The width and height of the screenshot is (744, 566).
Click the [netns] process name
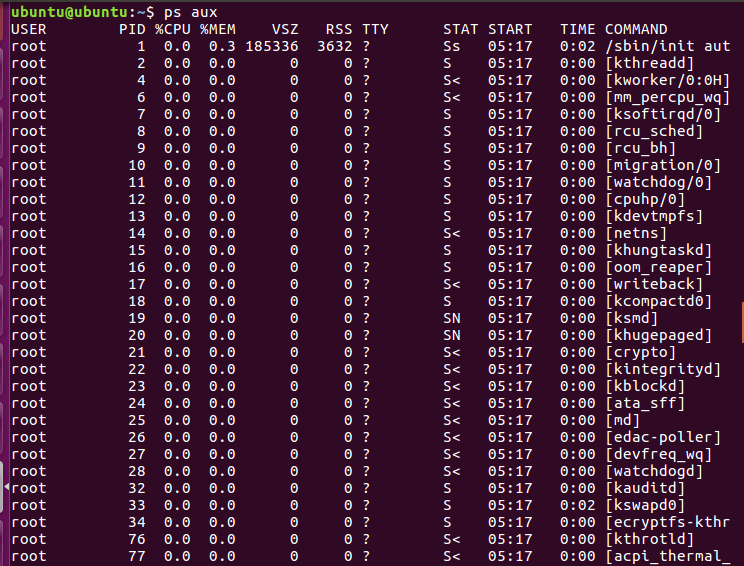(x=636, y=233)
